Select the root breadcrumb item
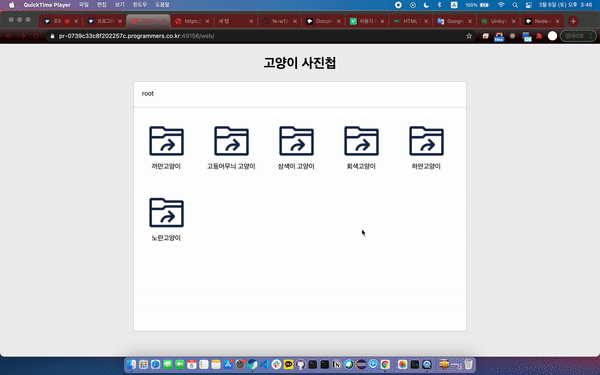 148,93
